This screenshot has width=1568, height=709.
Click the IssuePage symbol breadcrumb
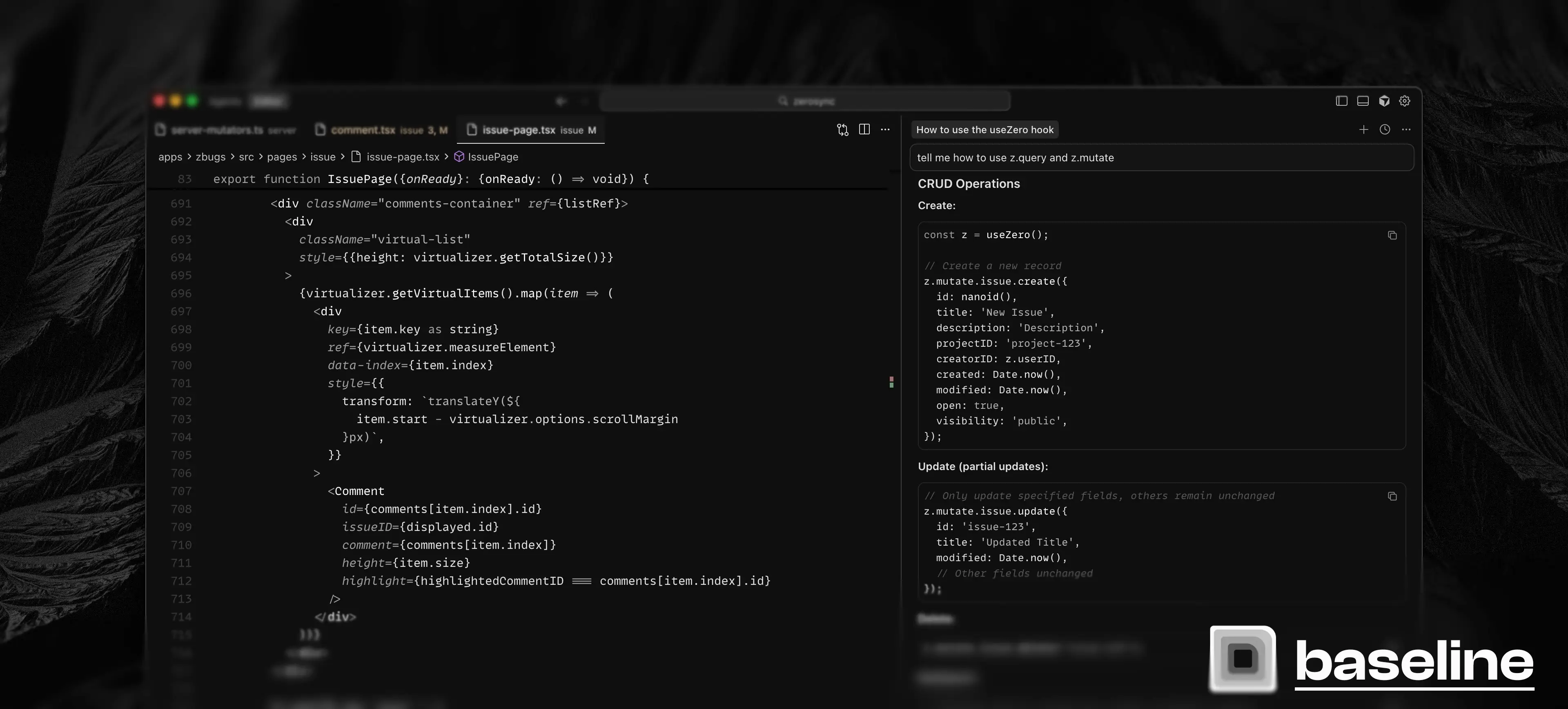click(x=492, y=157)
